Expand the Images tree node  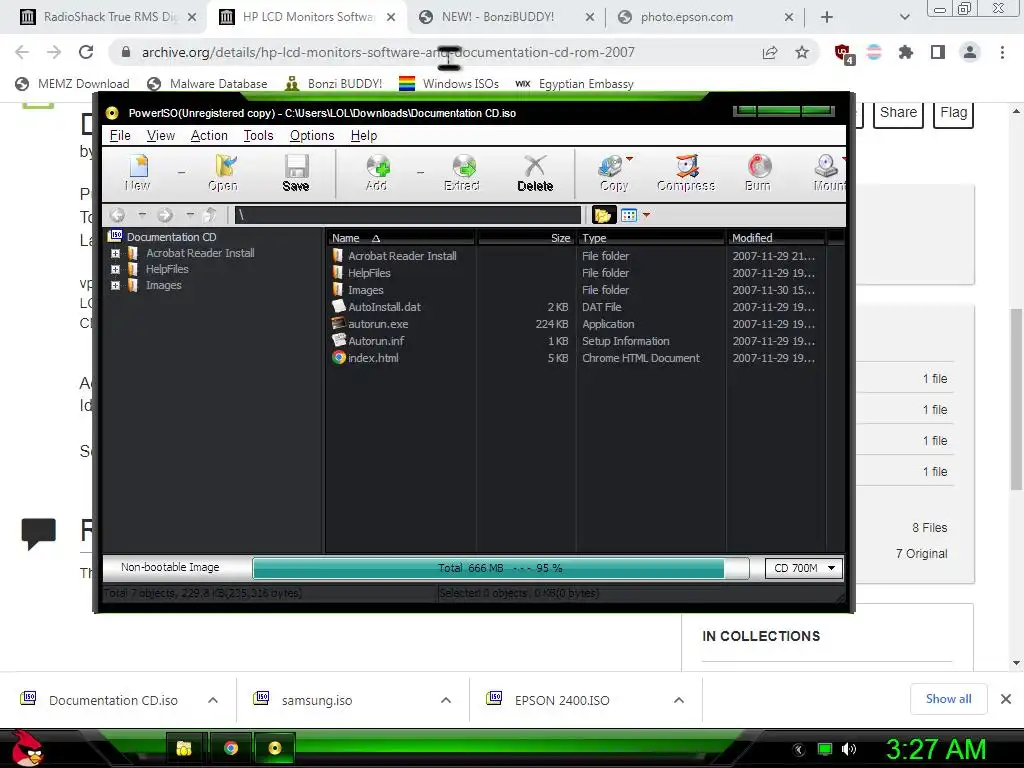(116, 285)
